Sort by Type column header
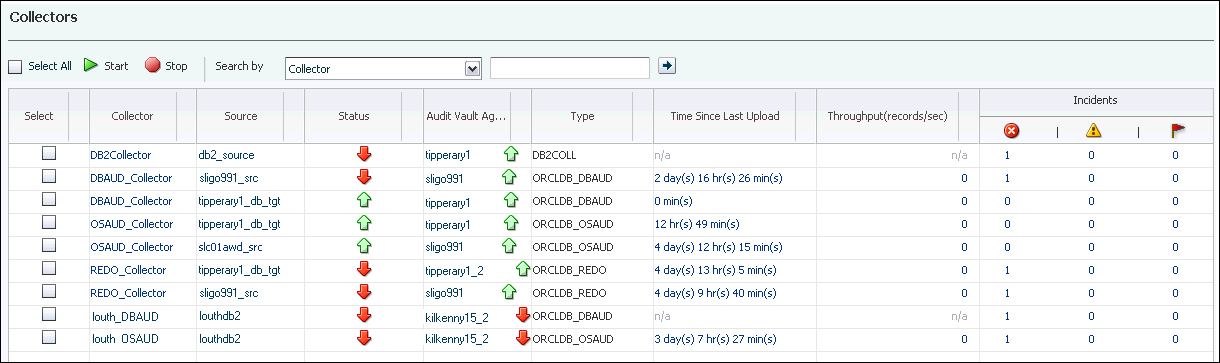The height and width of the screenshot is (363, 1220). pos(582,116)
